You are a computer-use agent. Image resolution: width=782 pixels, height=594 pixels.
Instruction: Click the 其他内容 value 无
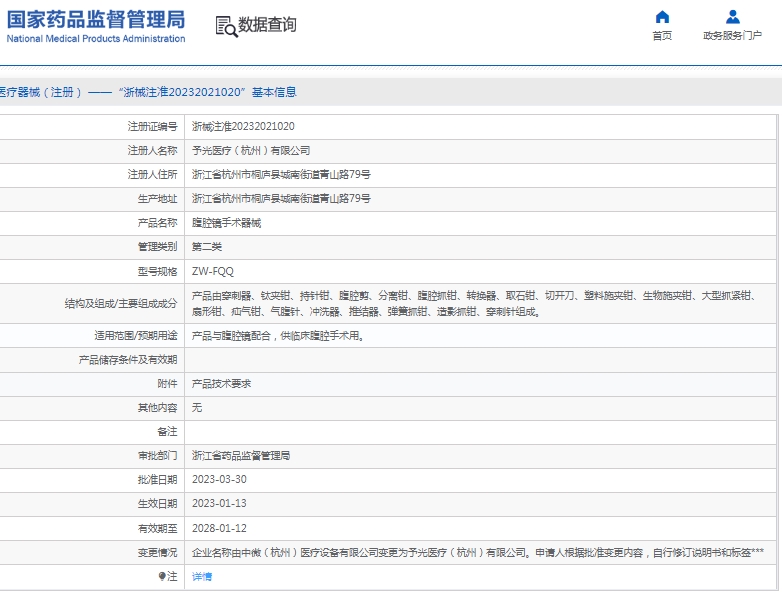(197, 407)
